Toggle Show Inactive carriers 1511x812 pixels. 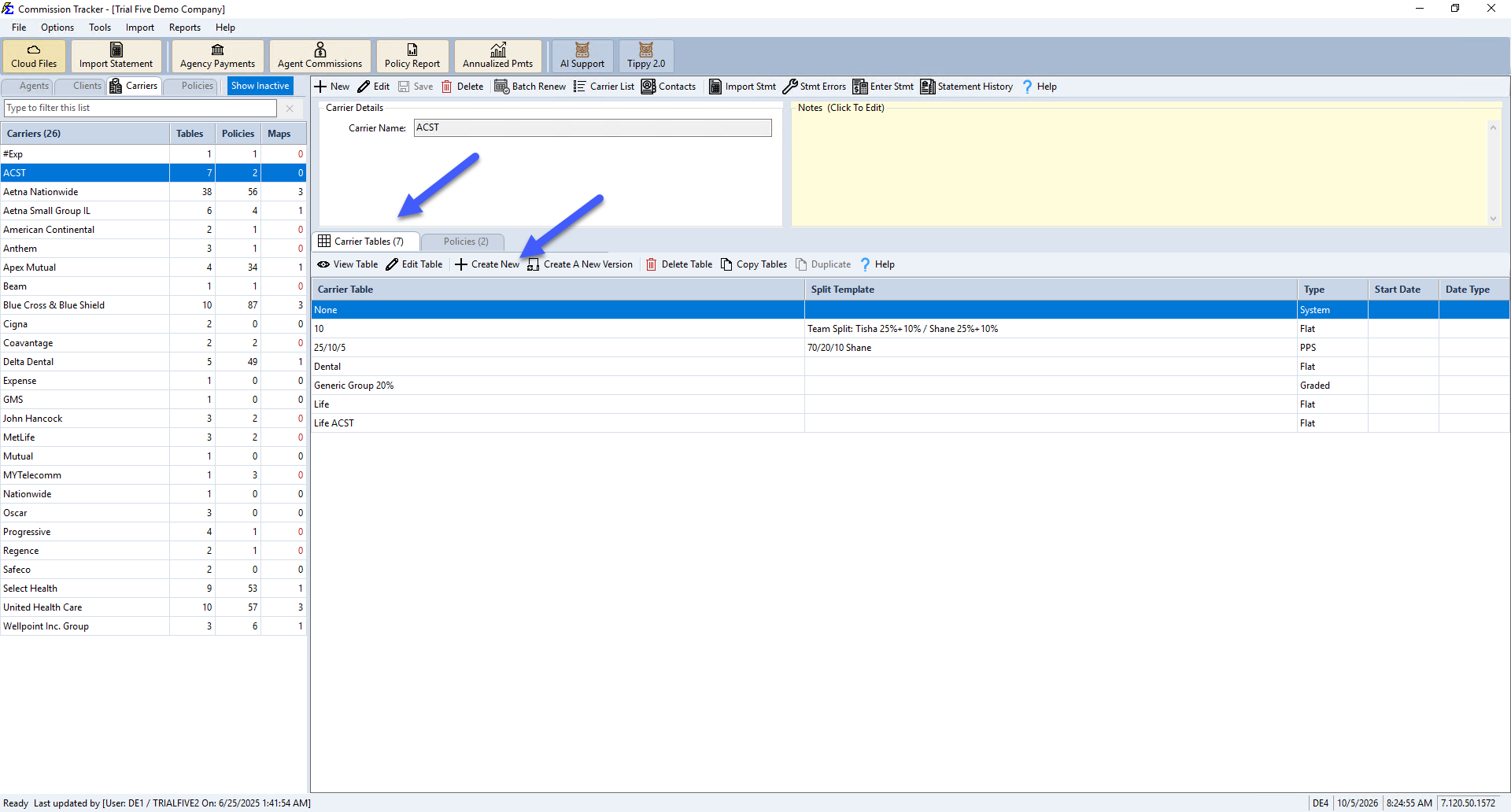coord(260,86)
